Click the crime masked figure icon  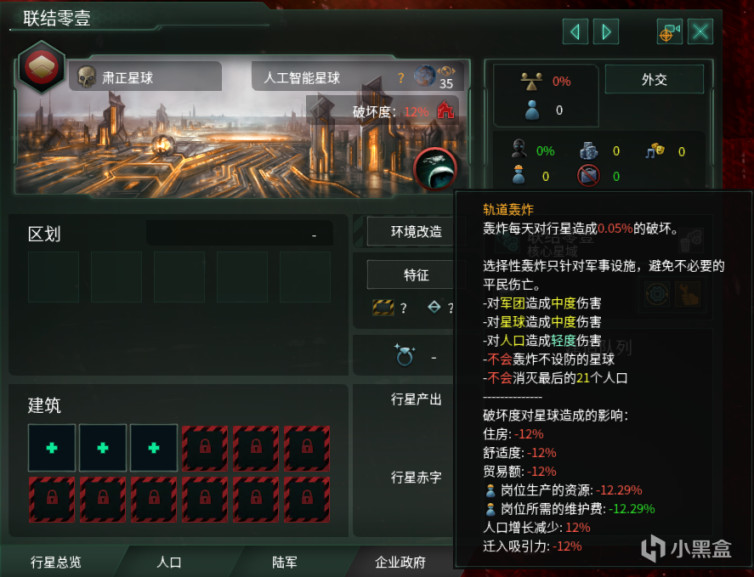click(x=519, y=149)
